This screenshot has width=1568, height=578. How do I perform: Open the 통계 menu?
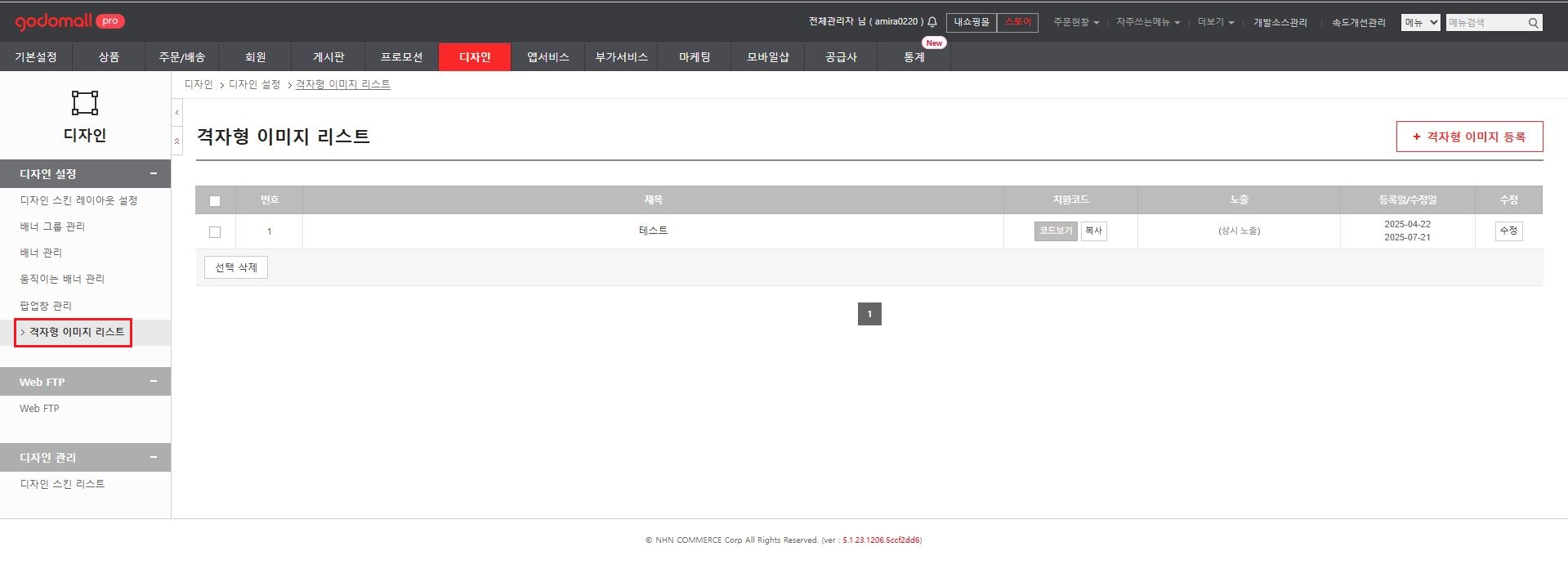click(x=914, y=57)
